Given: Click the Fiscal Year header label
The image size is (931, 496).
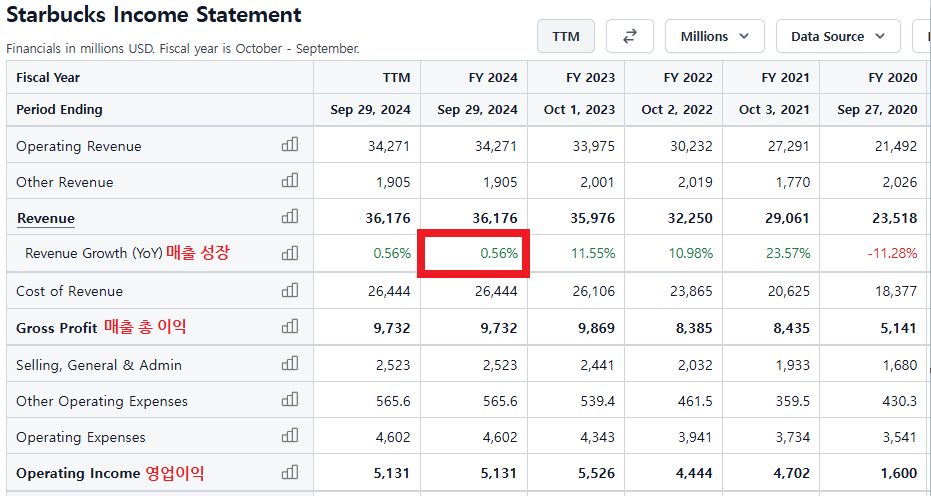Looking at the screenshot, I should coord(48,78).
